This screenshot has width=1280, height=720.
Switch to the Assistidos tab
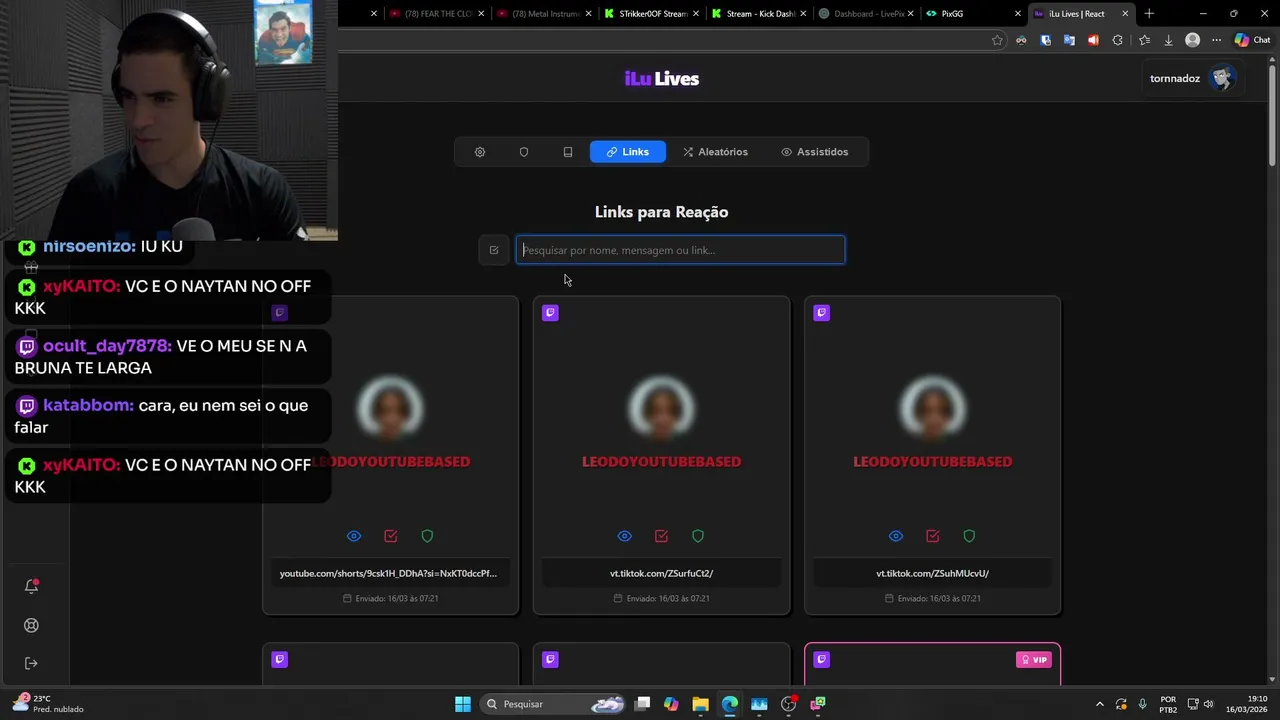(814, 152)
